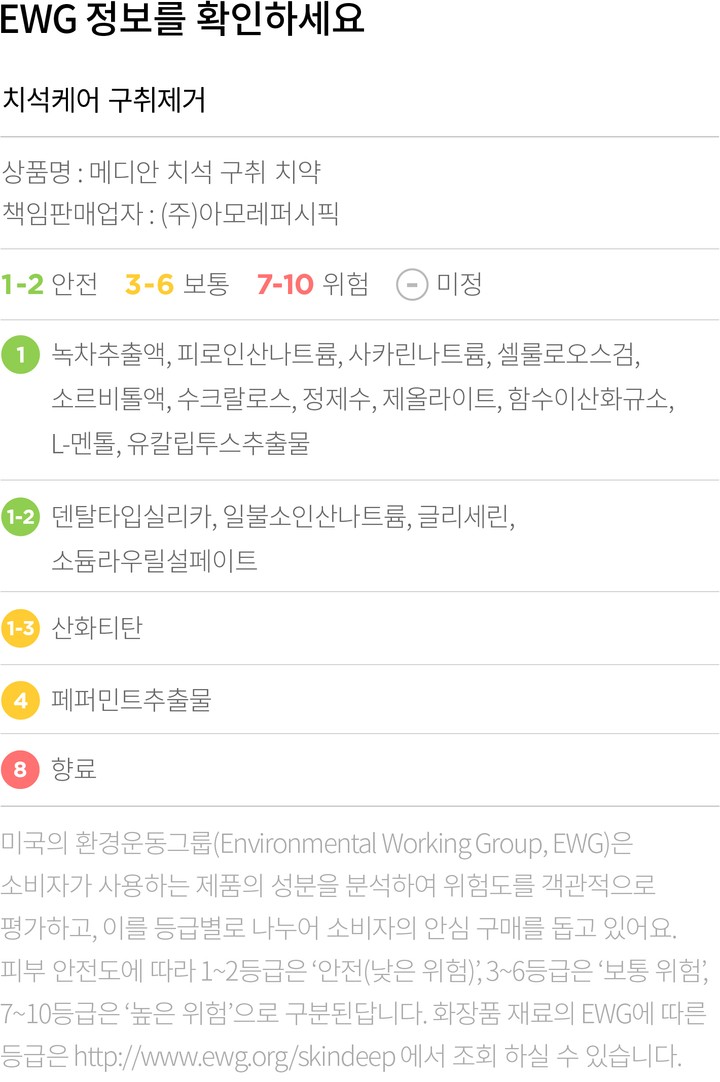
Task: Click the yellow grade 1-3 badge
Action: (21, 628)
